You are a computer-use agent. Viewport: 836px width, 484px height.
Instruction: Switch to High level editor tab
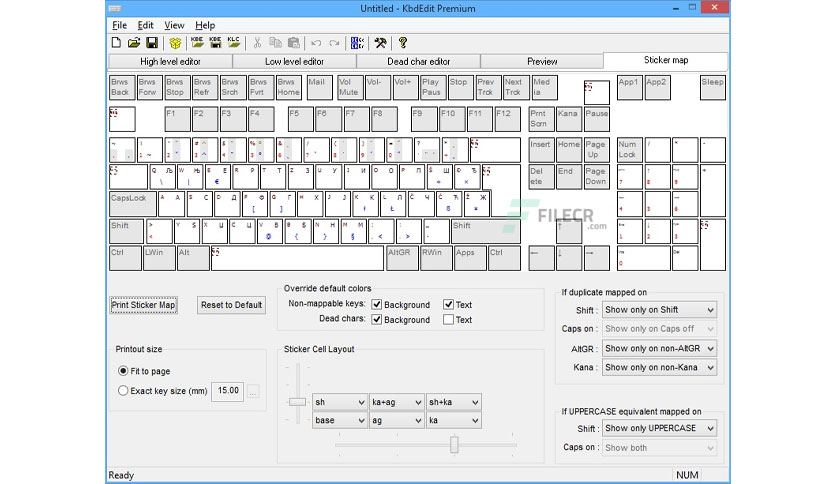[x=170, y=61]
